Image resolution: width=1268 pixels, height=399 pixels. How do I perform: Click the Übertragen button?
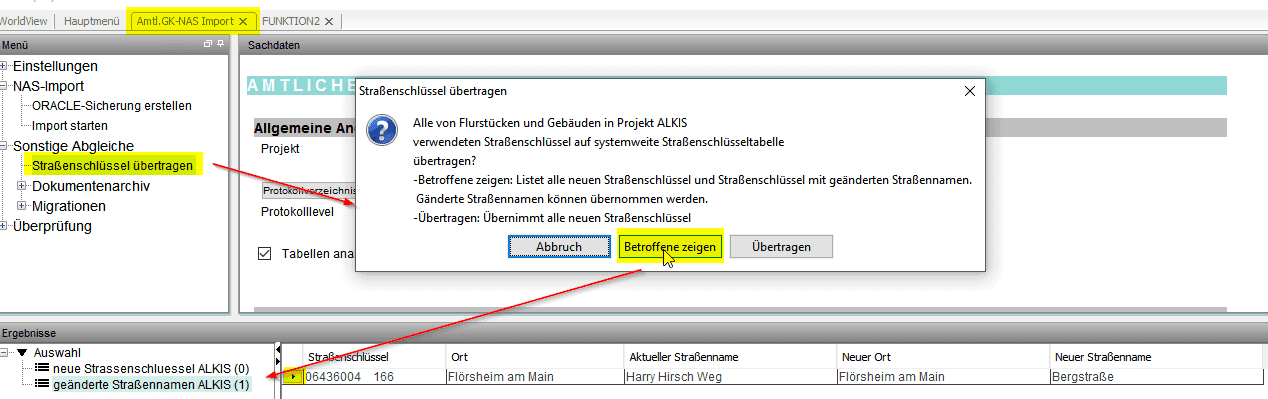(x=781, y=246)
